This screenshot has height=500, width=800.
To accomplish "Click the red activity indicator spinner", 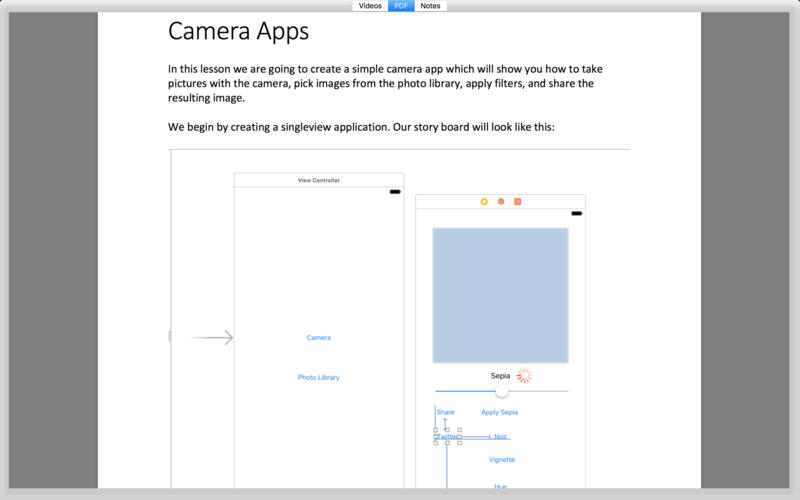I will 524,376.
